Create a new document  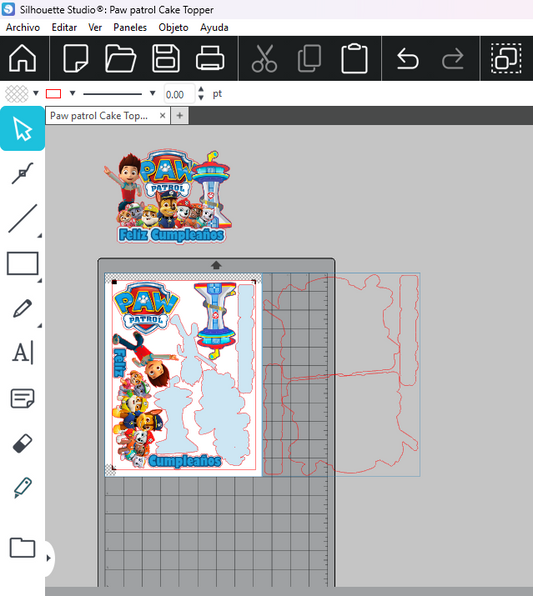pos(76,59)
